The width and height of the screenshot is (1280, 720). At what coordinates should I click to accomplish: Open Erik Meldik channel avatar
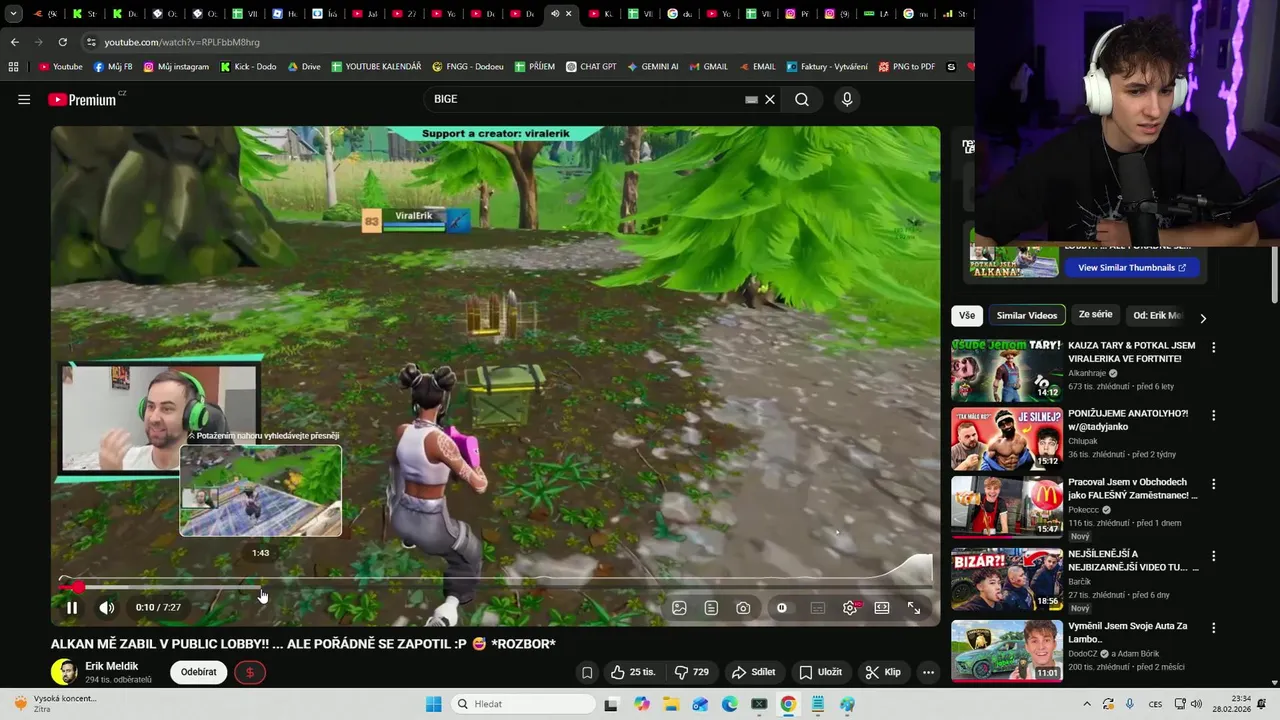(x=64, y=672)
